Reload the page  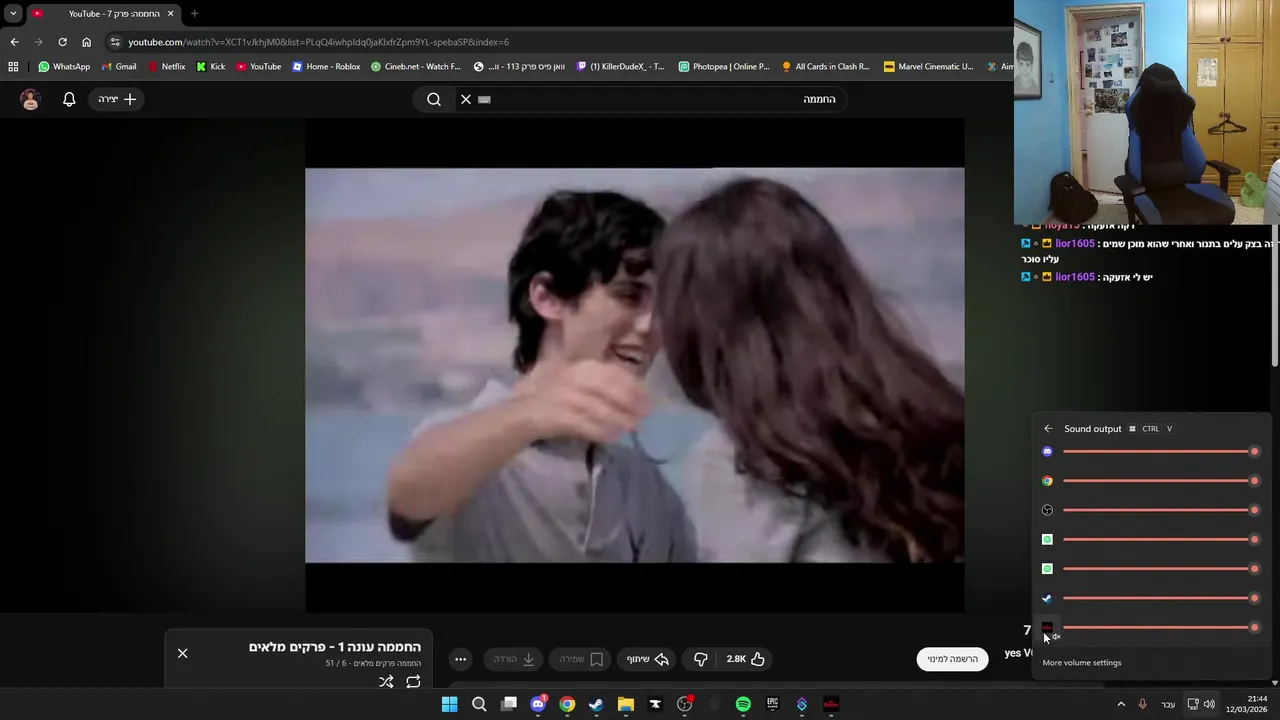click(x=62, y=42)
